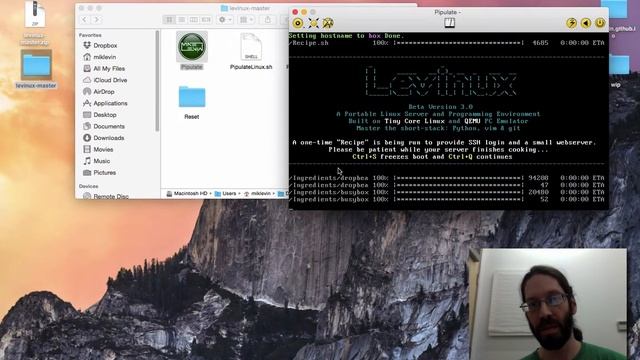
Task: Click the Pipulate window title text
Action: 447,12
